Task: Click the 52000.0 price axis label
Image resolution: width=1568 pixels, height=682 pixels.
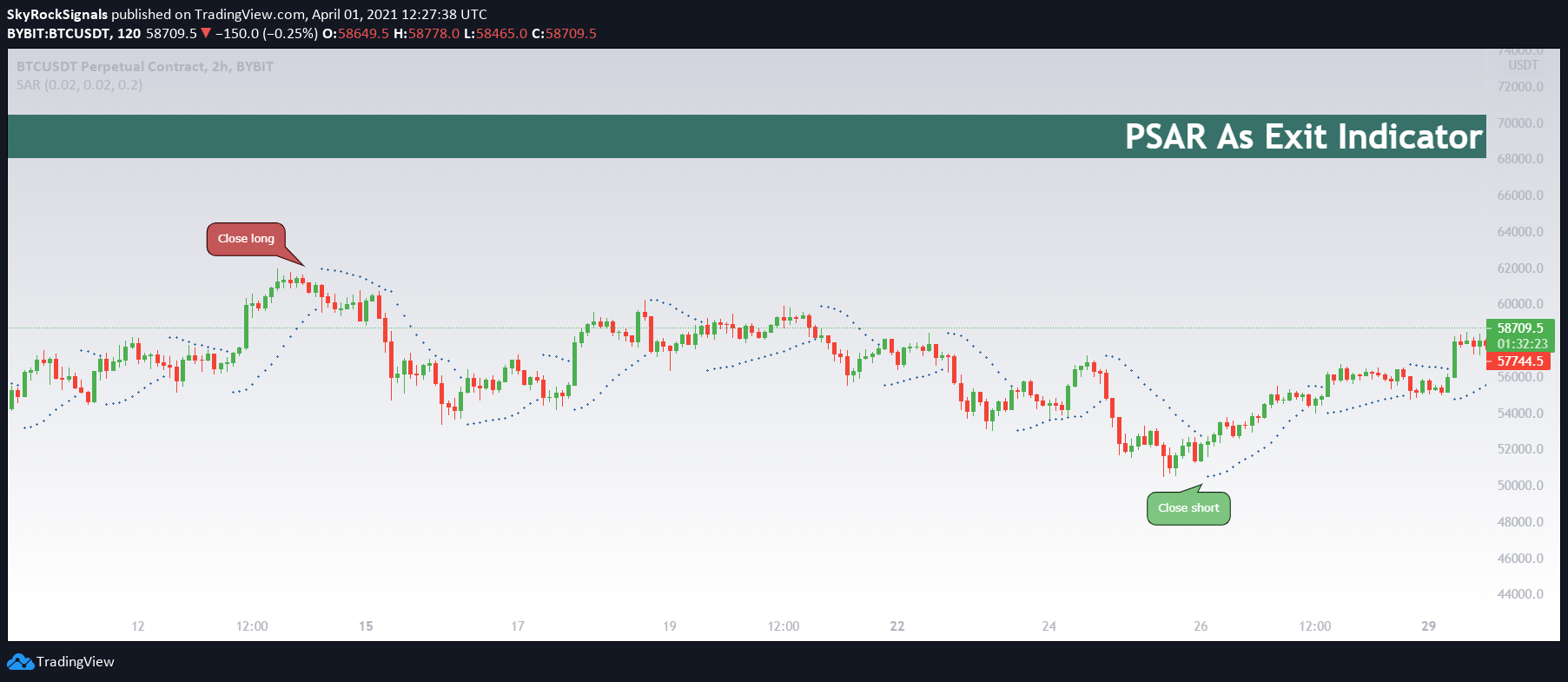Action: [x=1520, y=449]
